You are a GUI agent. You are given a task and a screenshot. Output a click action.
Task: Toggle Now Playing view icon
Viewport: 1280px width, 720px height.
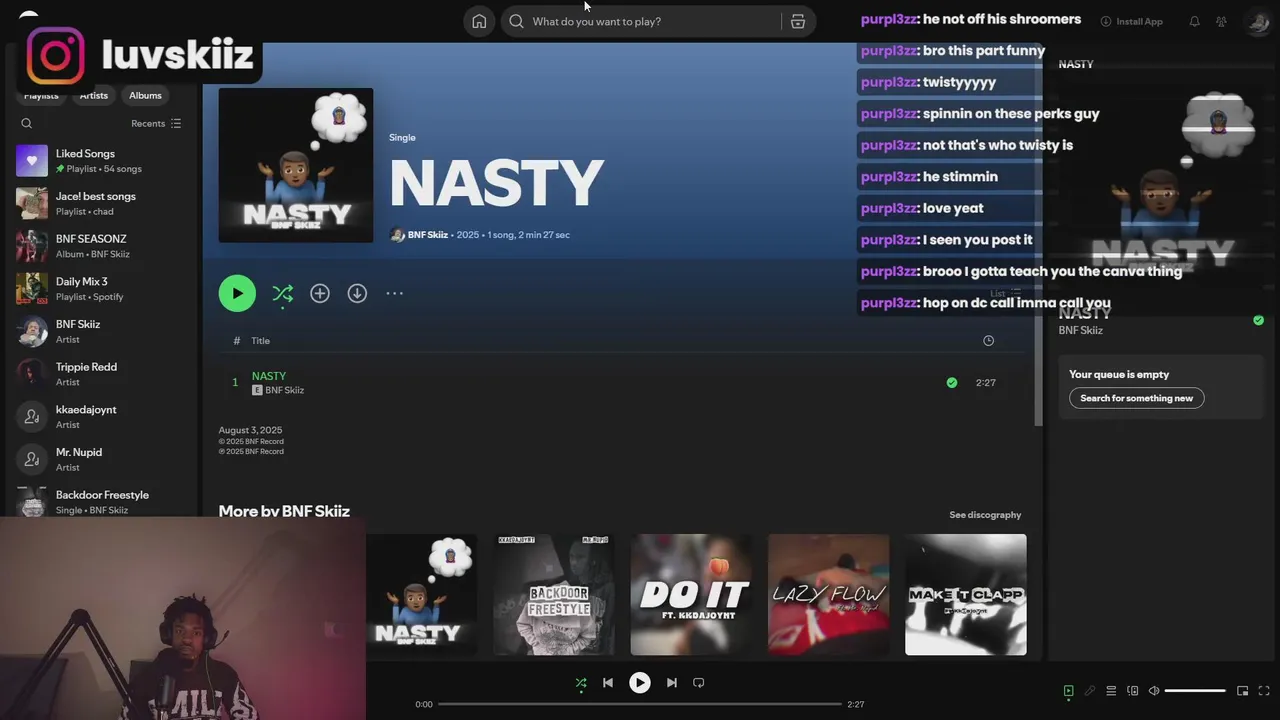(x=1068, y=691)
